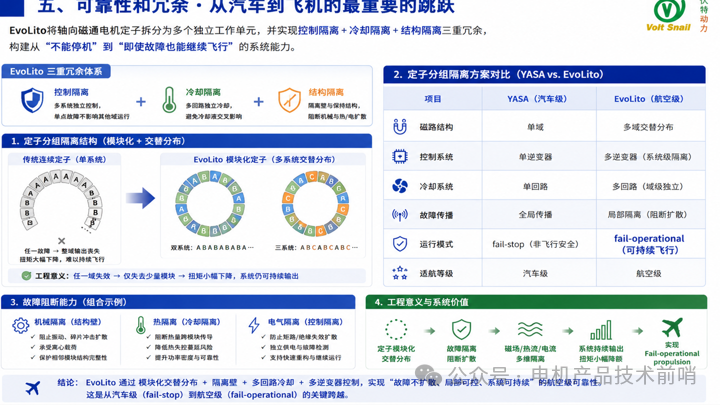Click the Volt Snail logo
720x405 pixels.
click(669, 16)
